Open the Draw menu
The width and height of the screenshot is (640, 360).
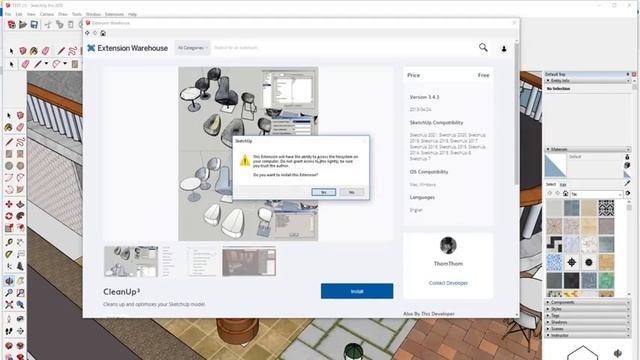tap(62, 14)
